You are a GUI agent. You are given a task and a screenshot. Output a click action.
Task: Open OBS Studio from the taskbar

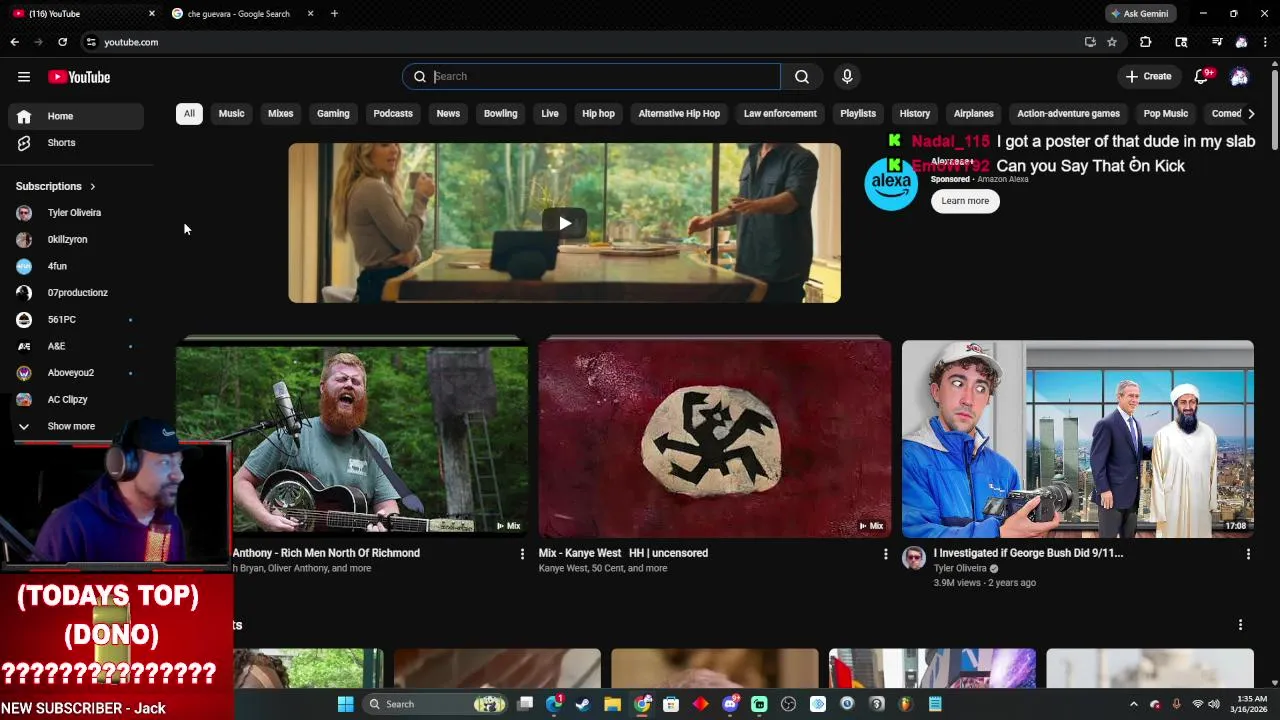pos(788,704)
